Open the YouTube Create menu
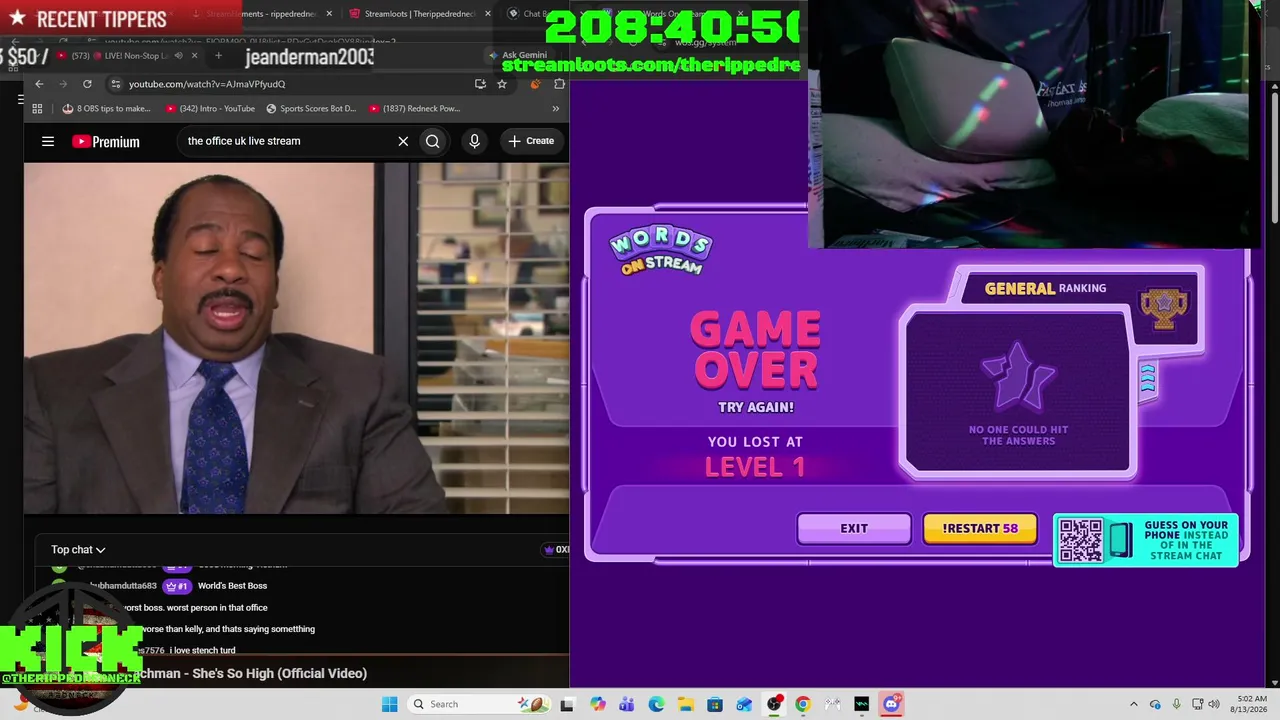 pos(530,141)
